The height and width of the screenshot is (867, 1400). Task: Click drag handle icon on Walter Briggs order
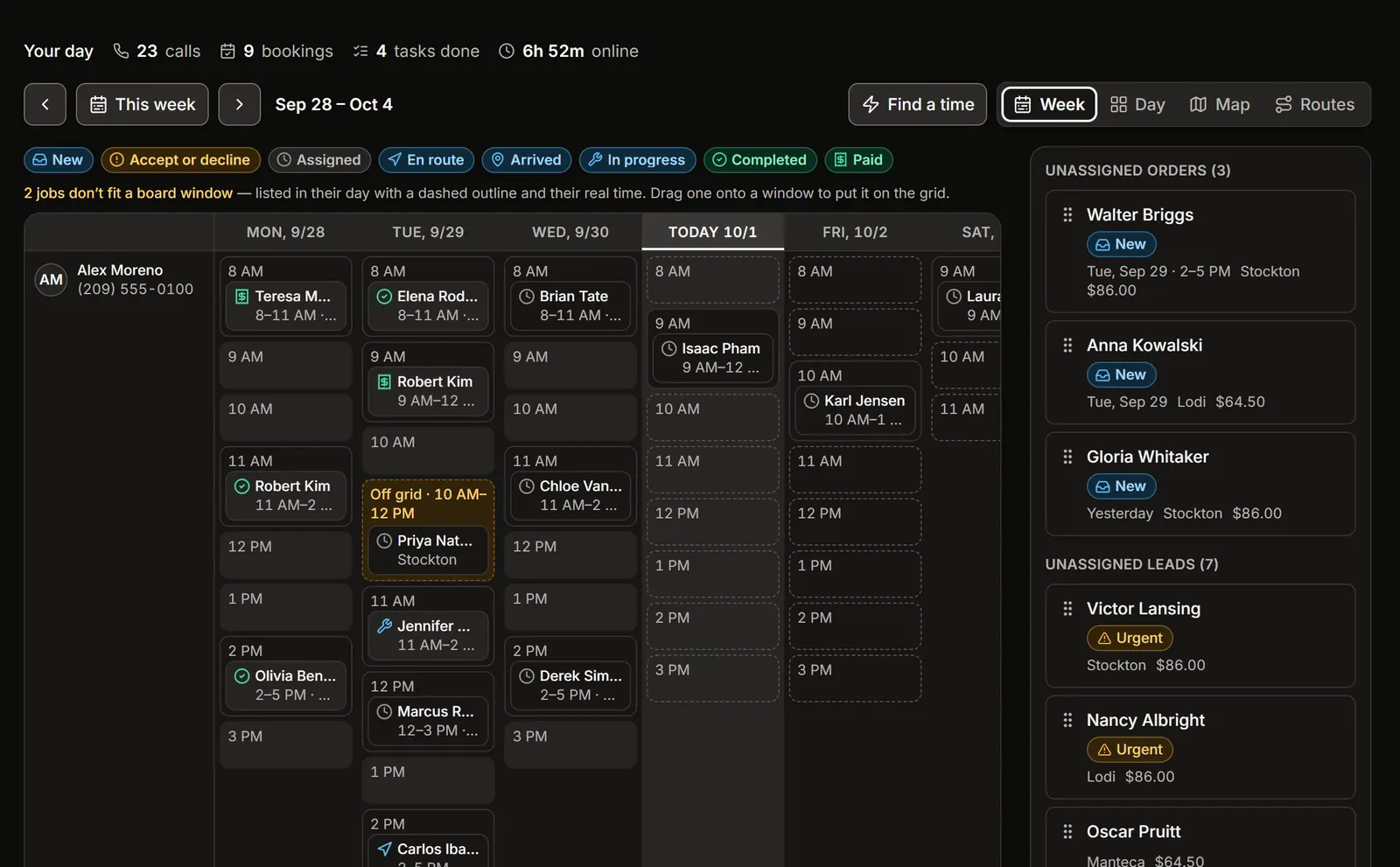pos(1067,214)
